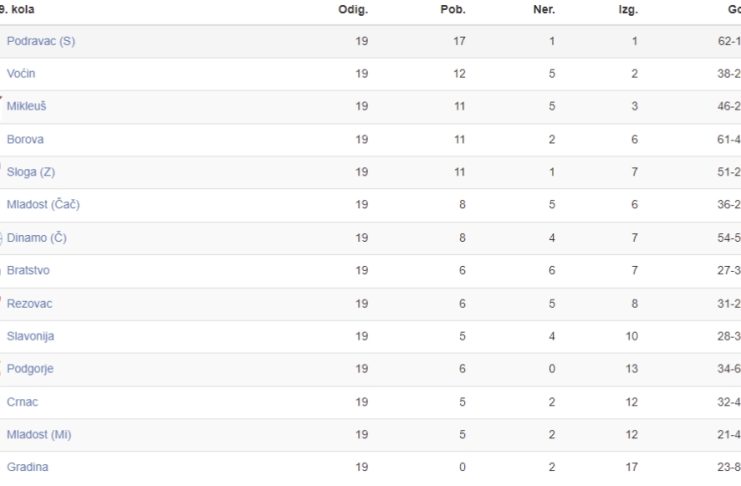This screenshot has height=486, width=741.
Task: Click Podravac's goal difference 62-1 cell
Action: (x=729, y=41)
